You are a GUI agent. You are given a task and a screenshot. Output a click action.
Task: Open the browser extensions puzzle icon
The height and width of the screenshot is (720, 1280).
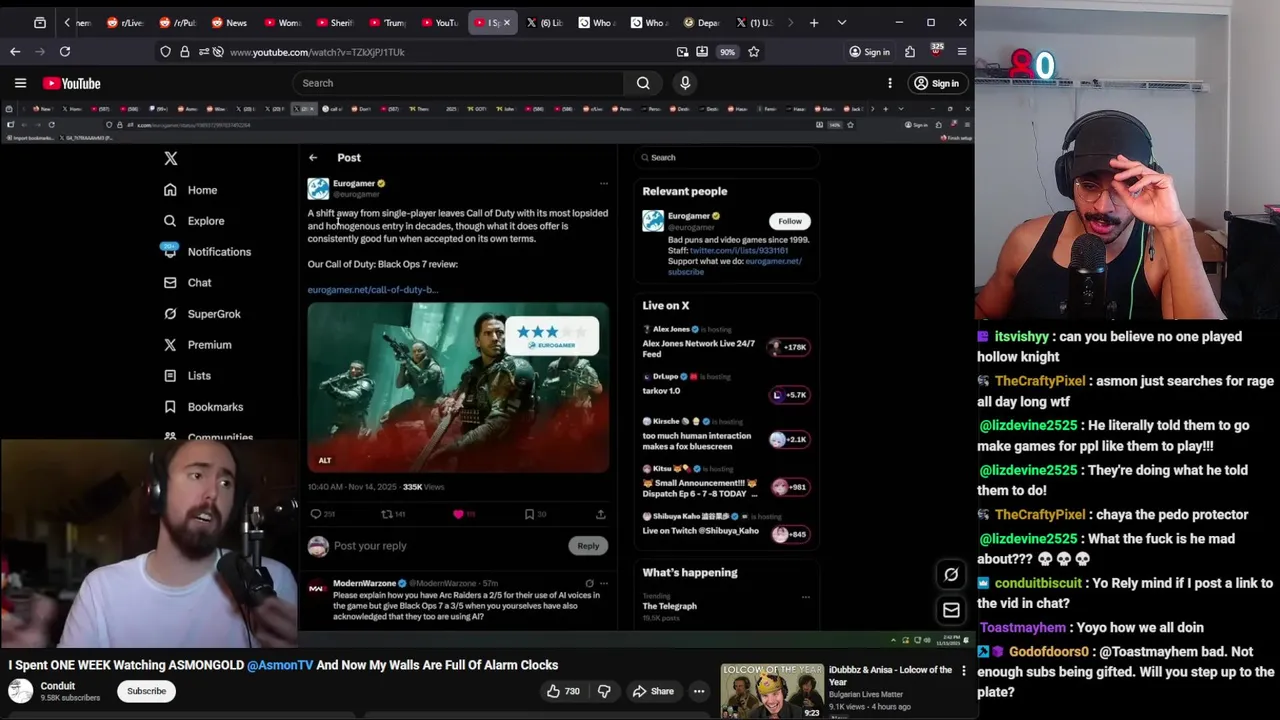tap(909, 52)
